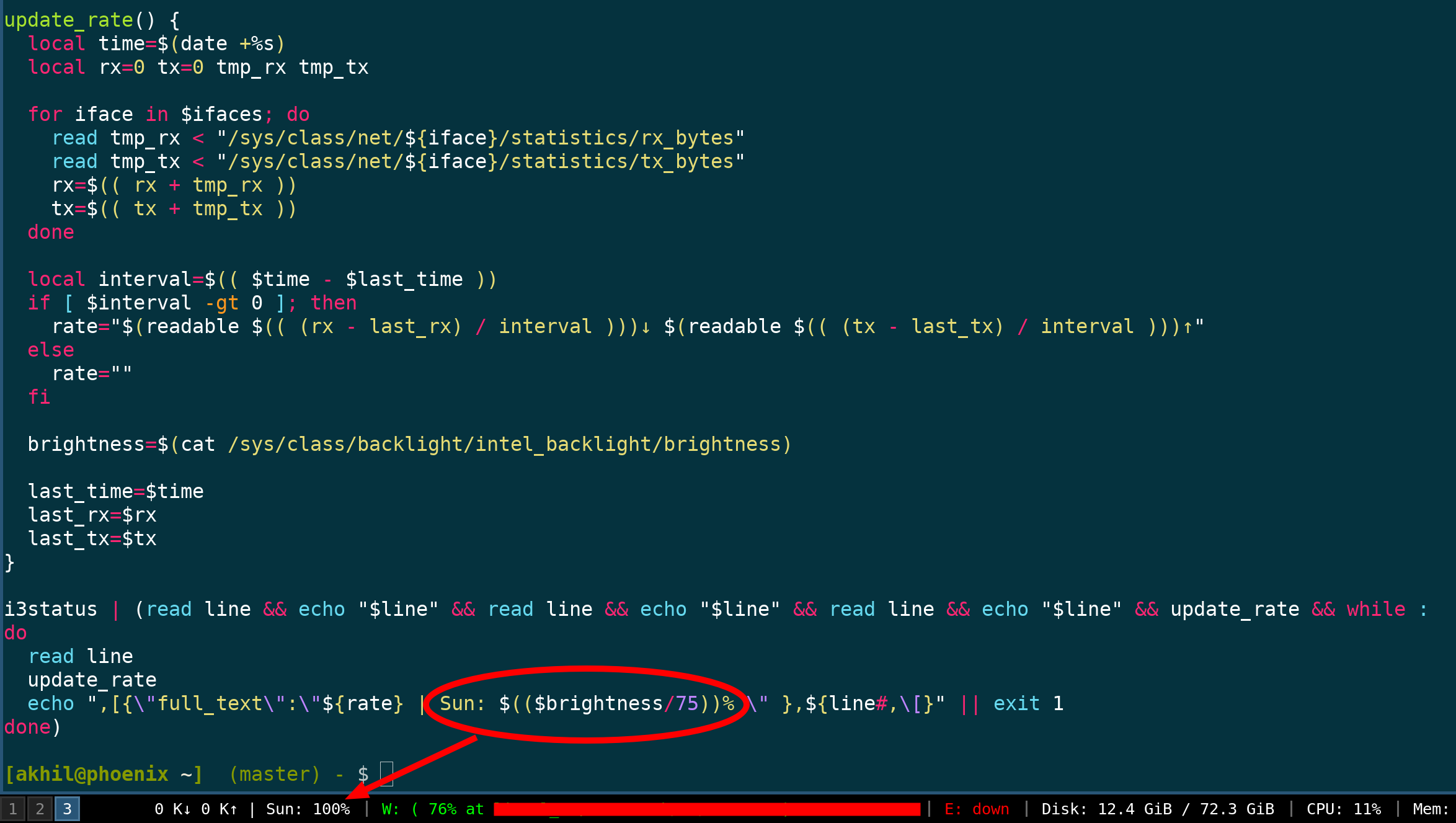Click the 'if [ $interval -gt 0 ]; then' line
Image resolution: width=1456 pixels, height=823 pixels.
pos(192,303)
